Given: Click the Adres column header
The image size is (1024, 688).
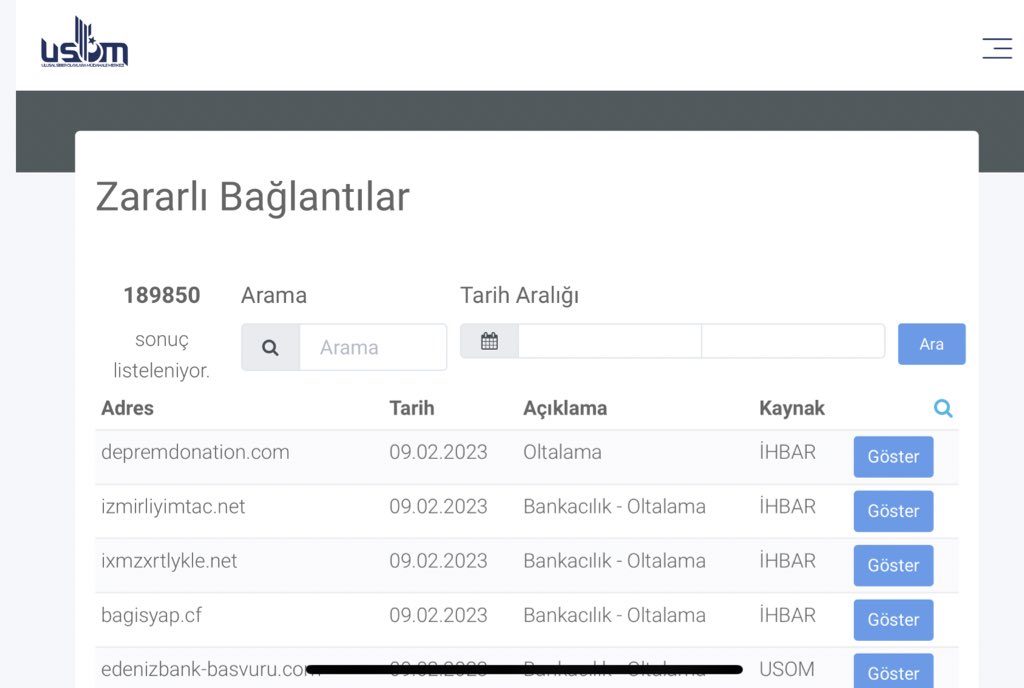Looking at the screenshot, I should click(127, 408).
